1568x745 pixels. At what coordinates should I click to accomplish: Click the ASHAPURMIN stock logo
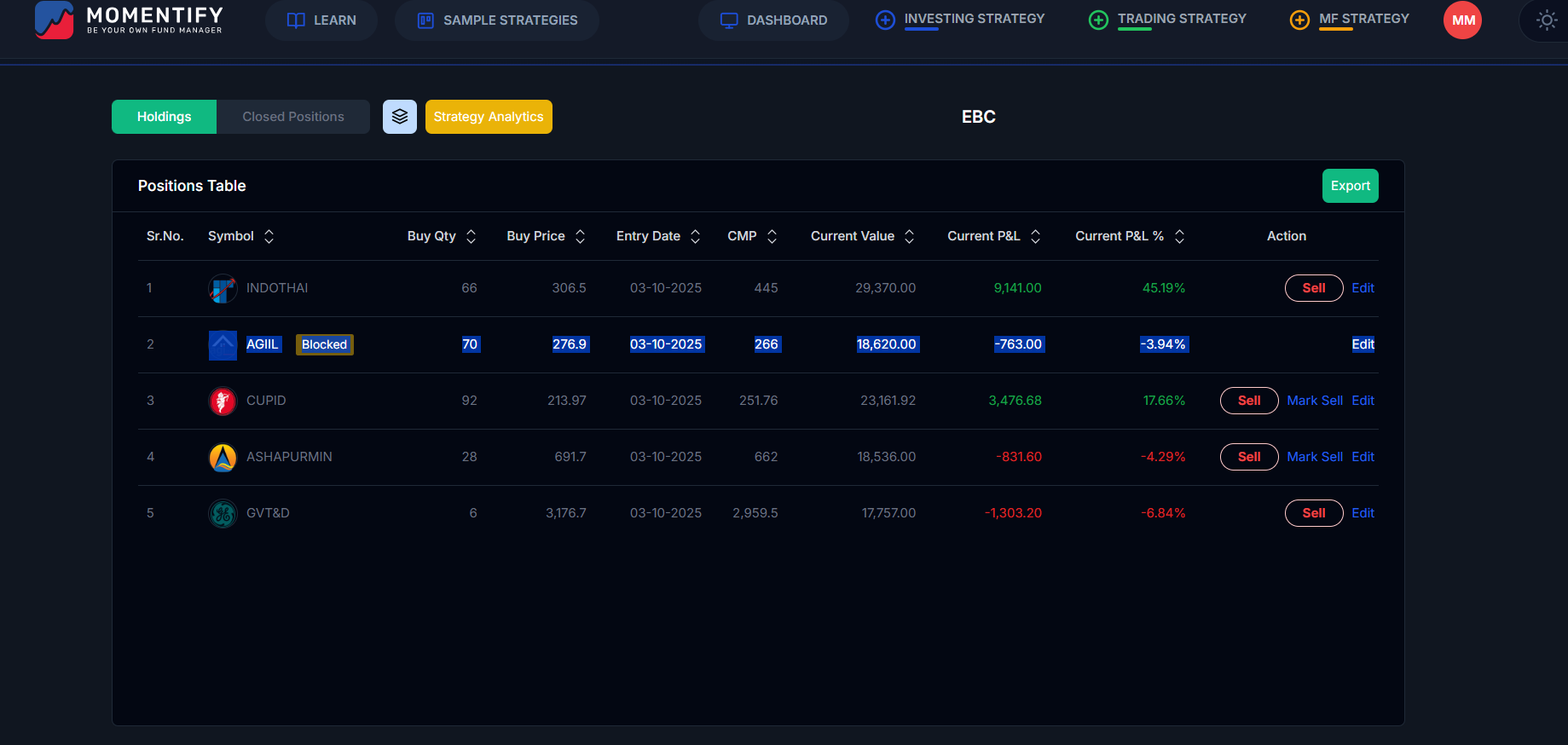[x=223, y=458]
